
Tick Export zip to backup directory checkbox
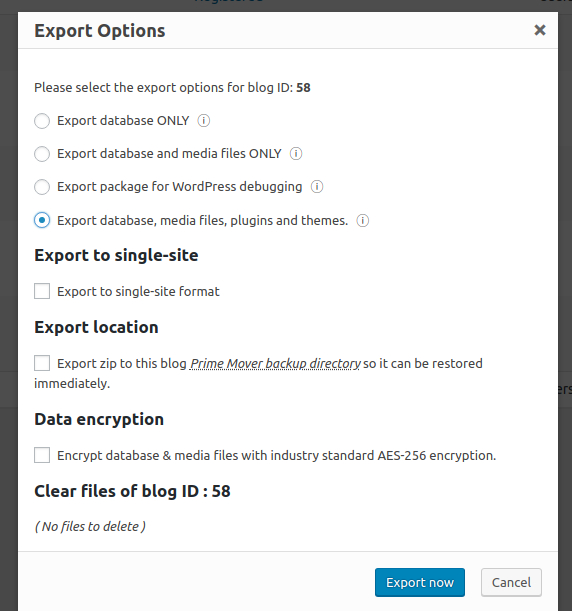point(42,363)
